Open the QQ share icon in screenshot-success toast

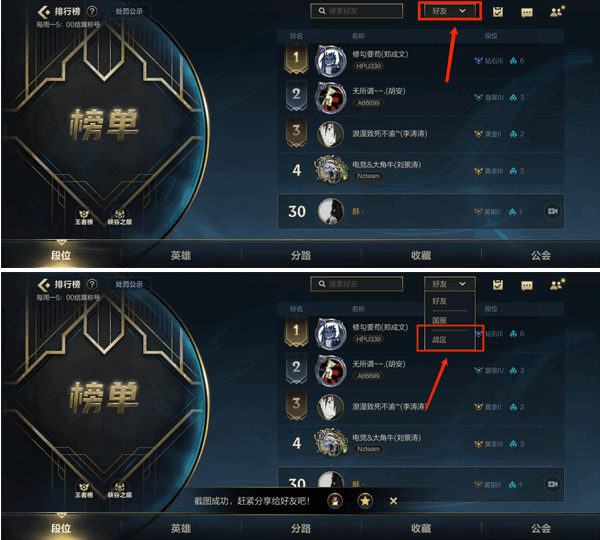(335, 501)
